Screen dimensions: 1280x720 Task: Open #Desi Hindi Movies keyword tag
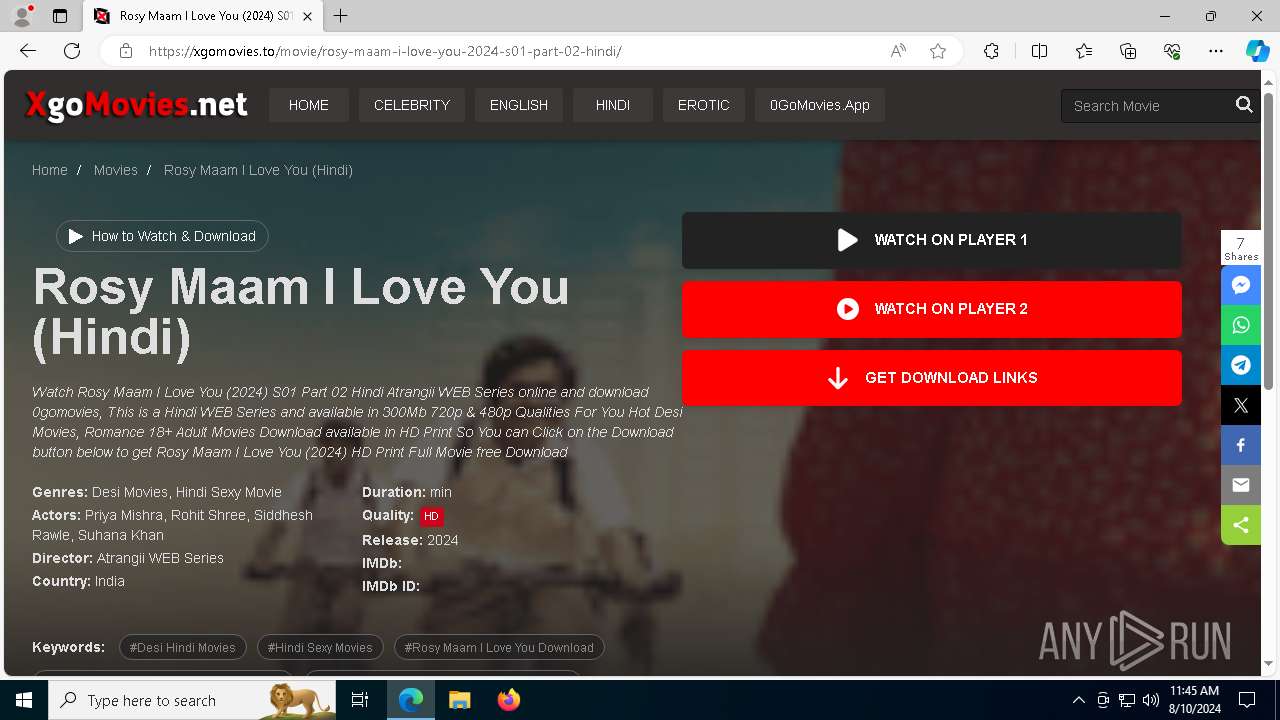click(183, 647)
